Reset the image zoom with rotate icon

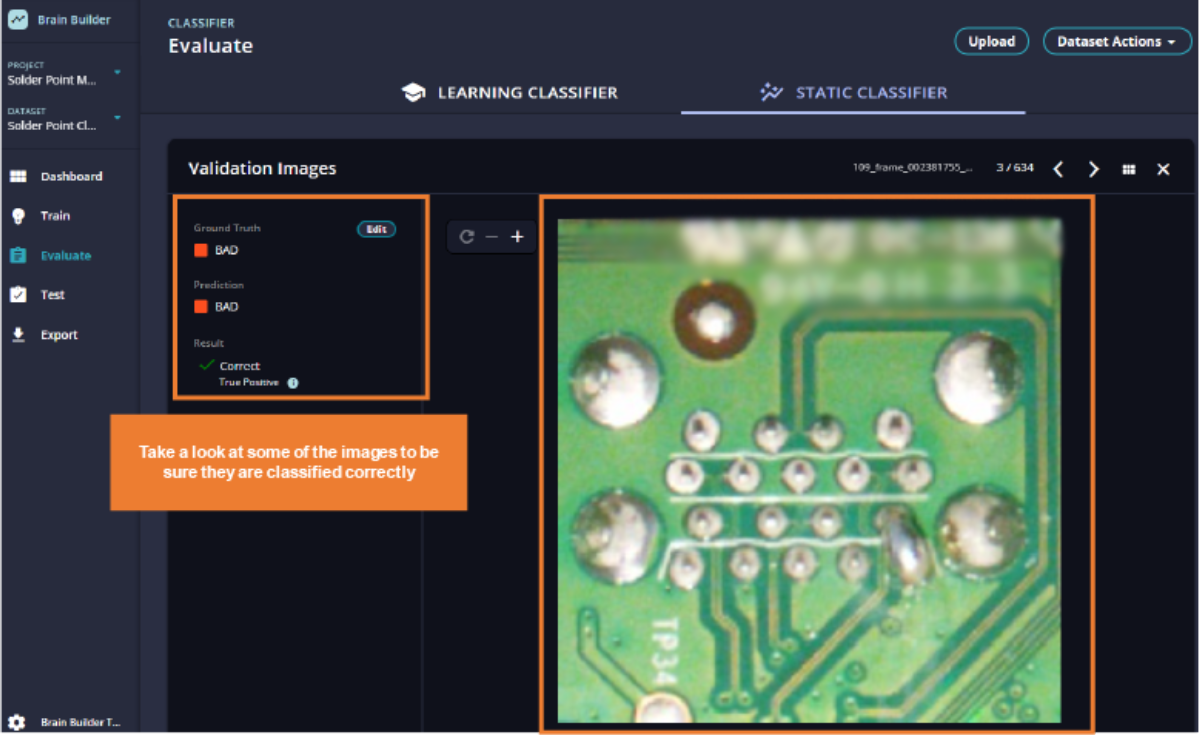[466, 237]
